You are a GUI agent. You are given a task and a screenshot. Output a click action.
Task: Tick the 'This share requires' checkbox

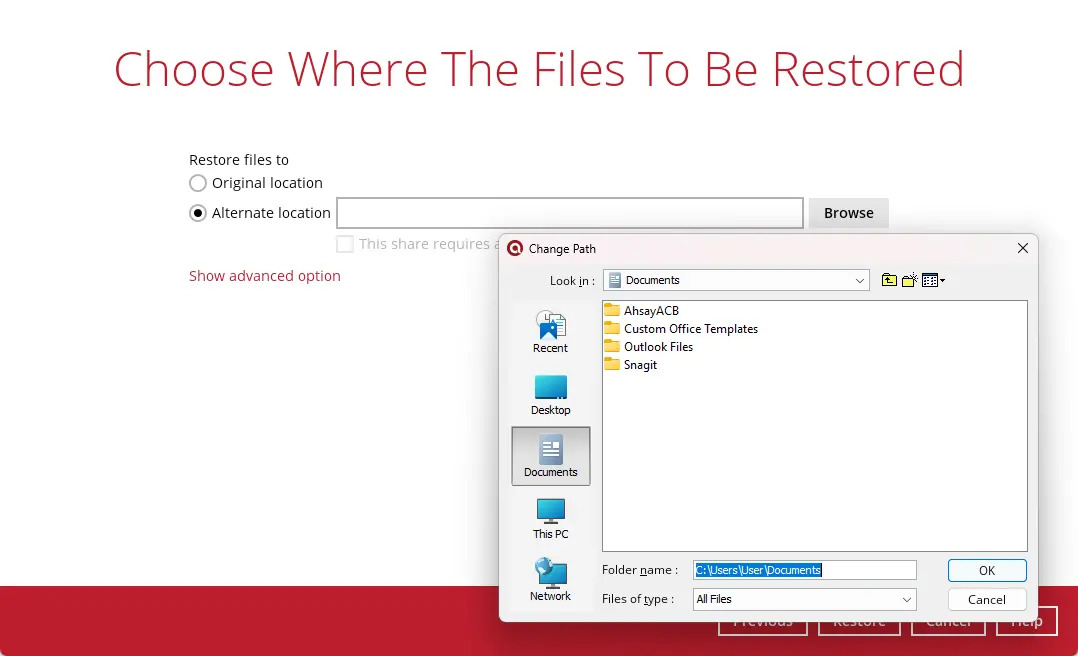[345, 244]
